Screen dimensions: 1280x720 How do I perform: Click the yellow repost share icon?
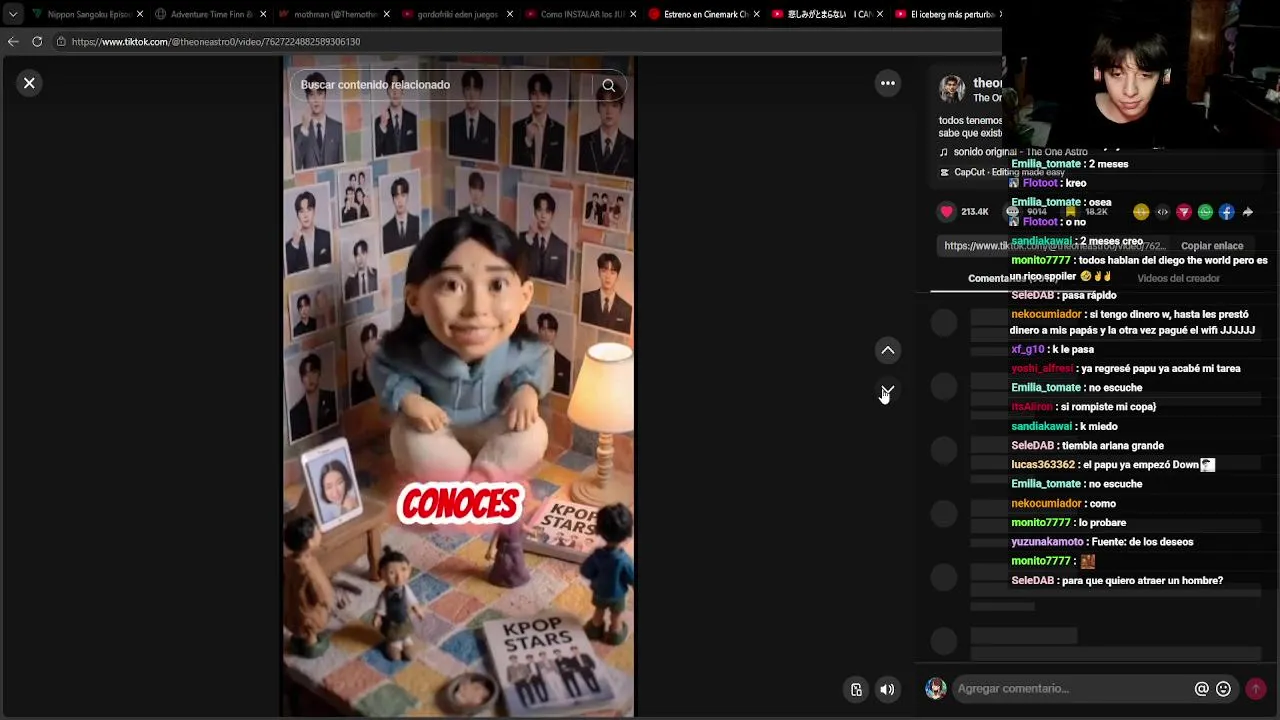click(1141, 212)
